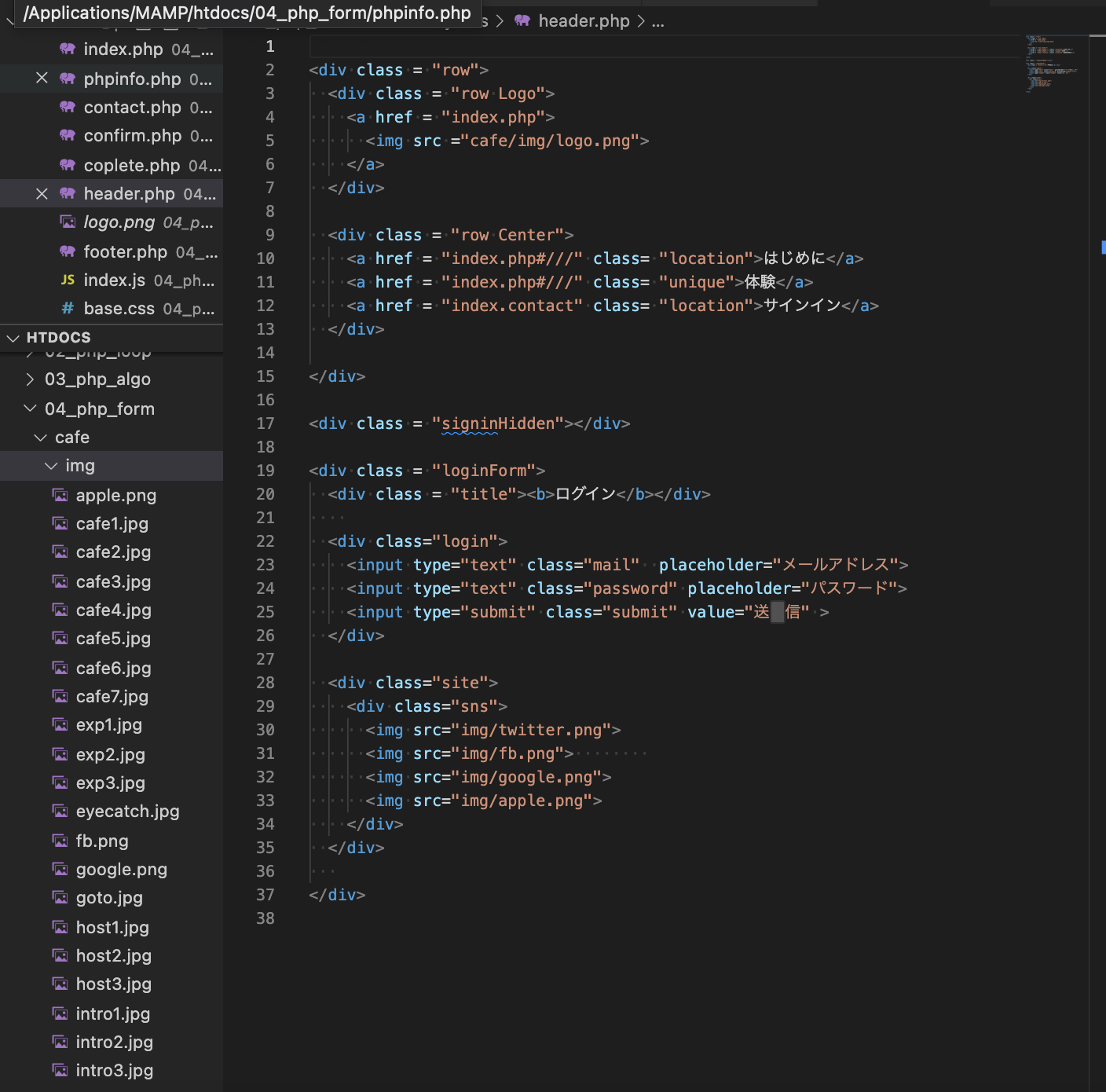
Task: Click the PHP icon beside footer.php
Action: pyautogui.click(x=68, y=252)
